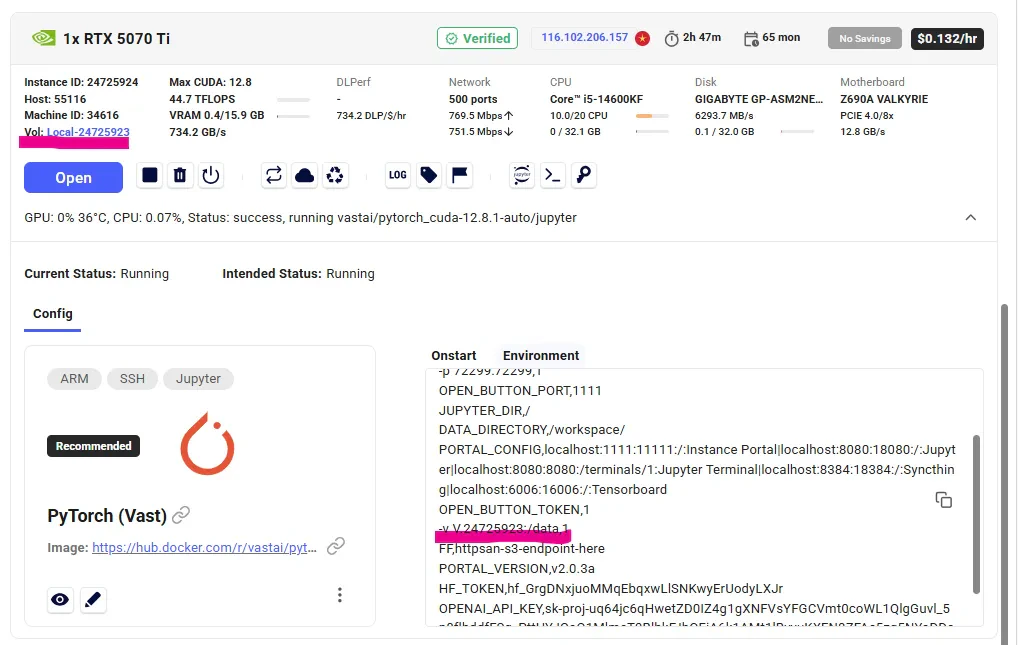Click the PyTorch flame logo

pyautogui.click(x=208, y=444)
